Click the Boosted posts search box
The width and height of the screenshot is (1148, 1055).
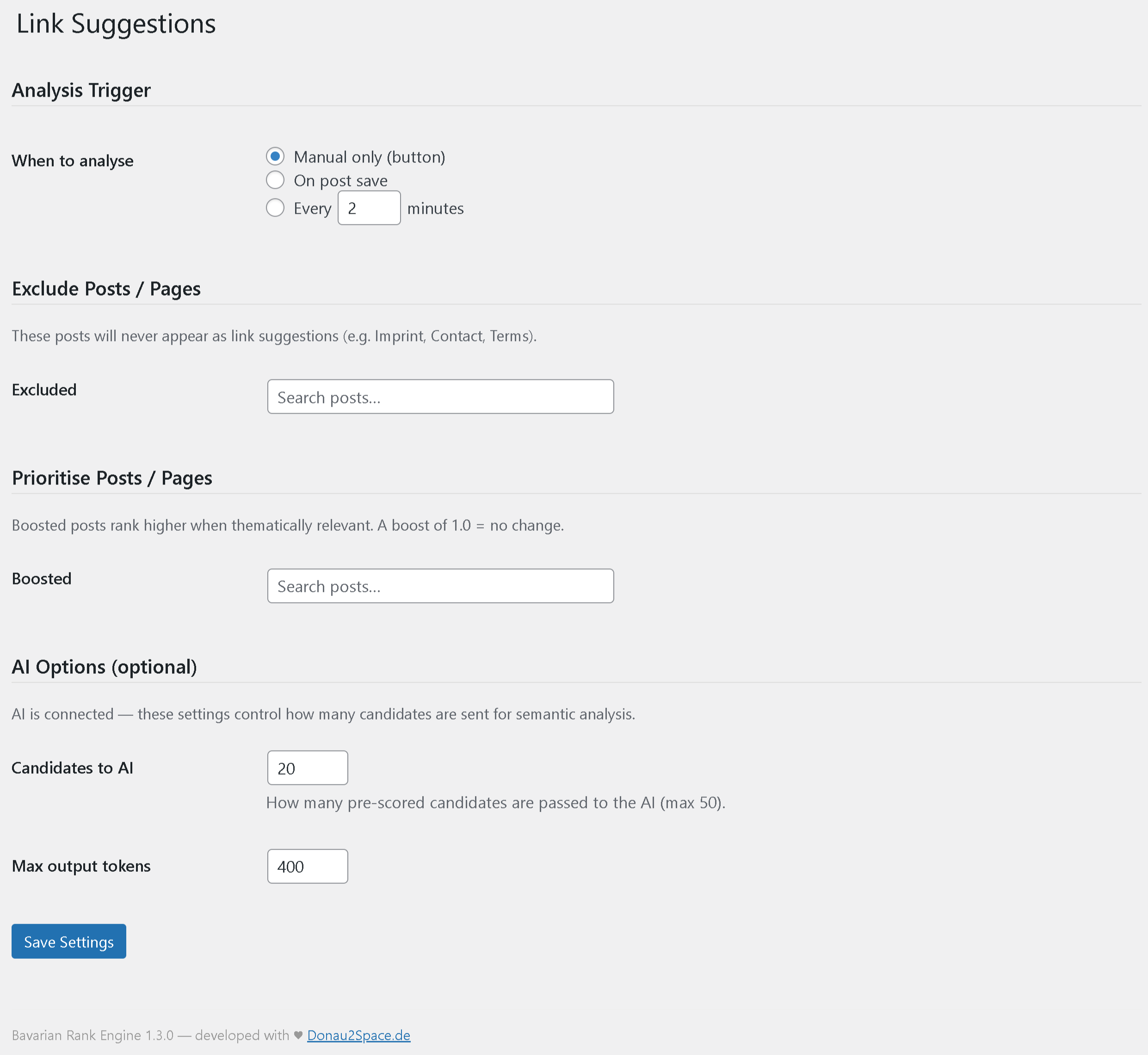[440, 586]
